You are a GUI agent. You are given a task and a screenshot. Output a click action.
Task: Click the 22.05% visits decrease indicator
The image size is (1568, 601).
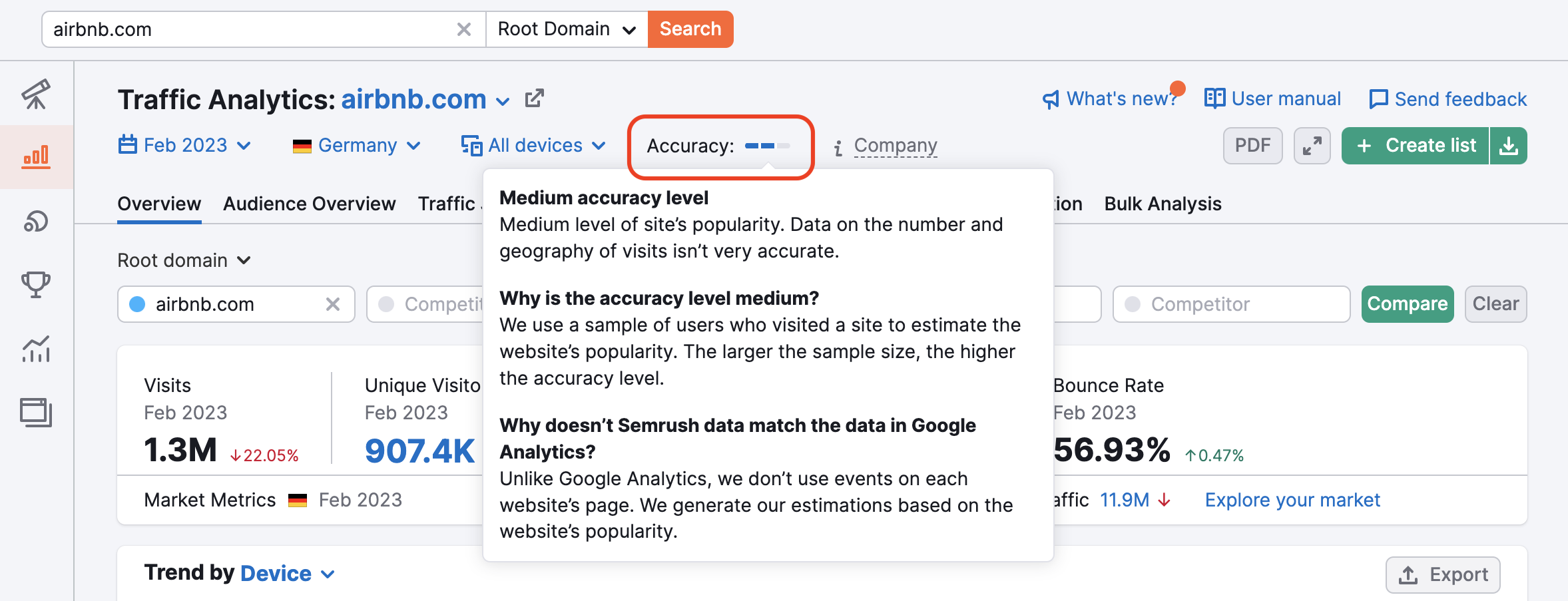[x=264, y=456]
